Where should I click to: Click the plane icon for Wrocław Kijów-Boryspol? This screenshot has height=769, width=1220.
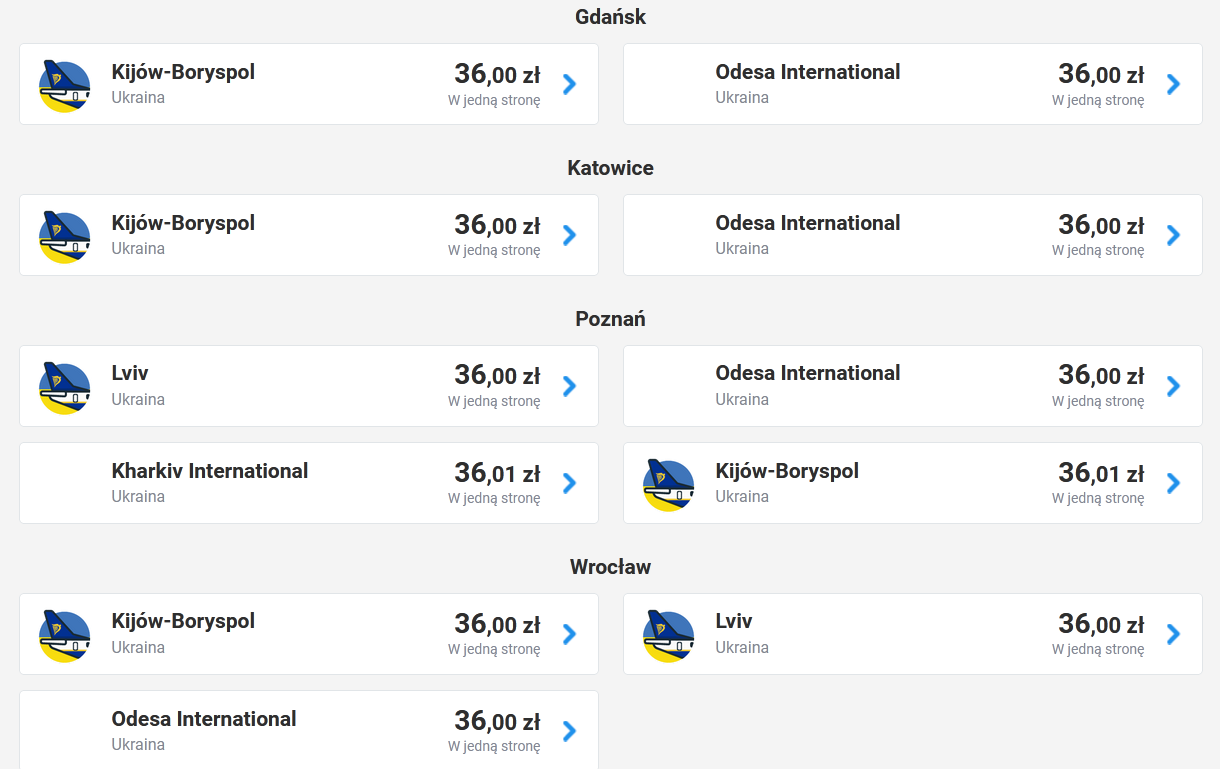pyautogui.click(x=65, y=635)
